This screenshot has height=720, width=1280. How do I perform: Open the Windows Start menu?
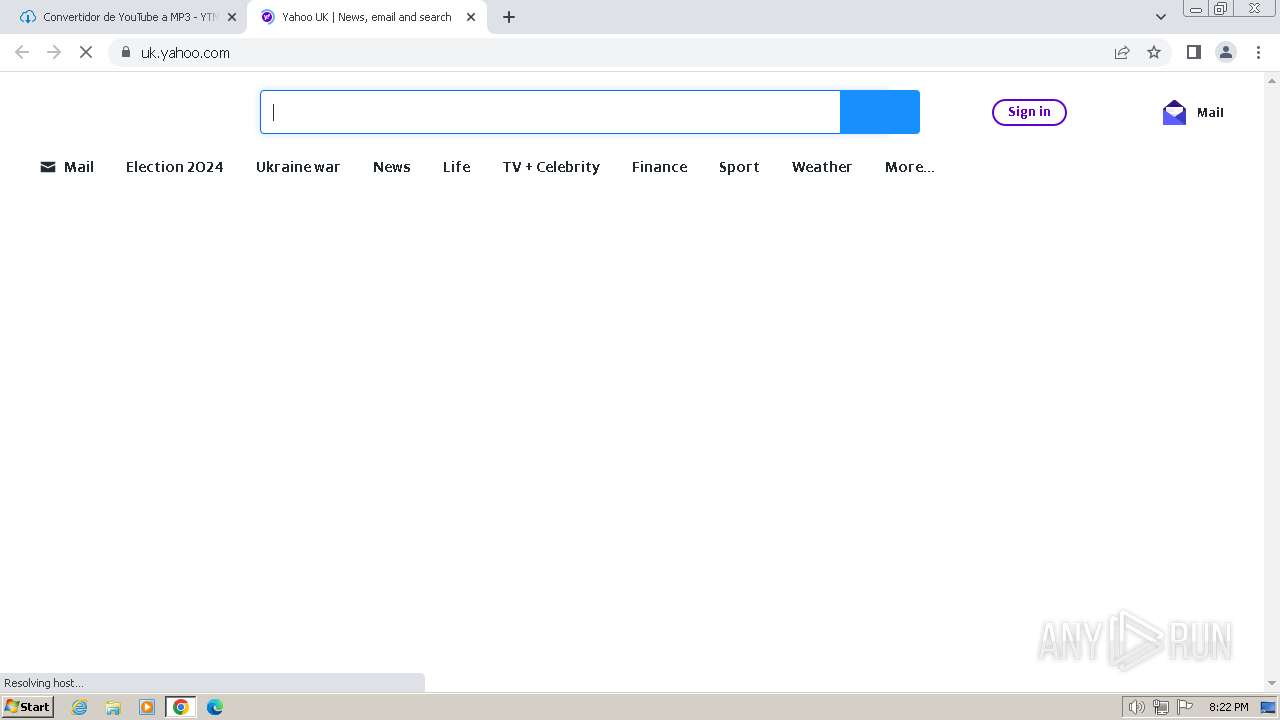(28, 707)
